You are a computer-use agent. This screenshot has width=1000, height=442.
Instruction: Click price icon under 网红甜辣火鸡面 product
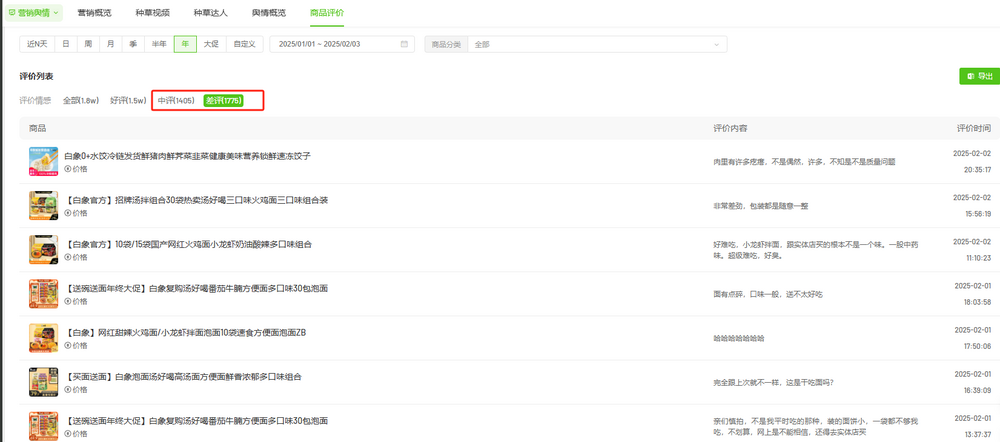[68, 346]
